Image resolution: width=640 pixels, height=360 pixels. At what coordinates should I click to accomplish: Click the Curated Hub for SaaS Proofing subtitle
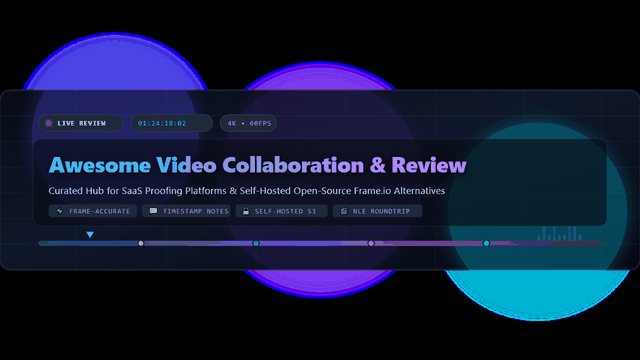click(247, 191)
